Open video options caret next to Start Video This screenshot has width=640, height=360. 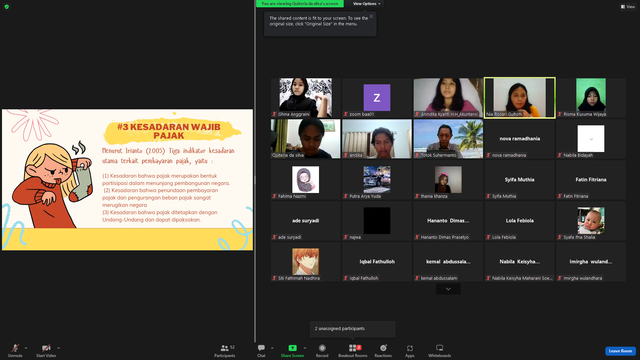58,348
